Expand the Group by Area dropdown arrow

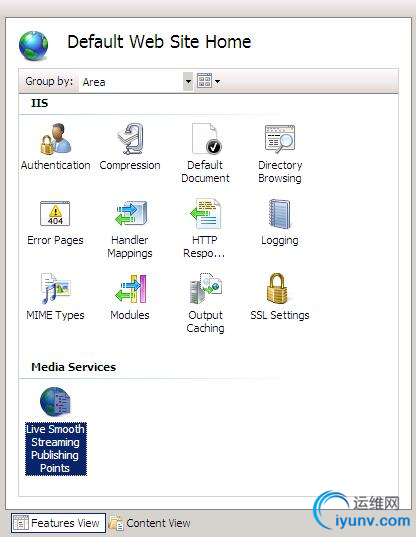[188, 82]
